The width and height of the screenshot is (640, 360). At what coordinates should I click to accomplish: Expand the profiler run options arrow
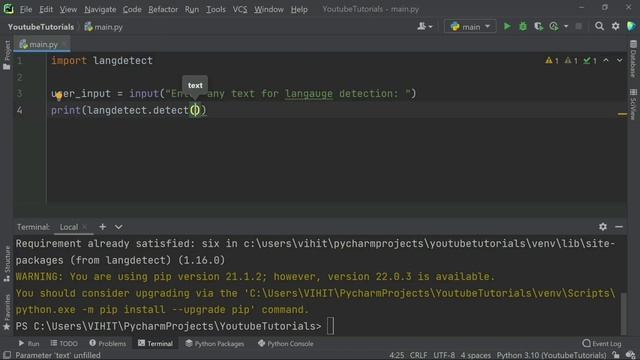coord(566,27)
